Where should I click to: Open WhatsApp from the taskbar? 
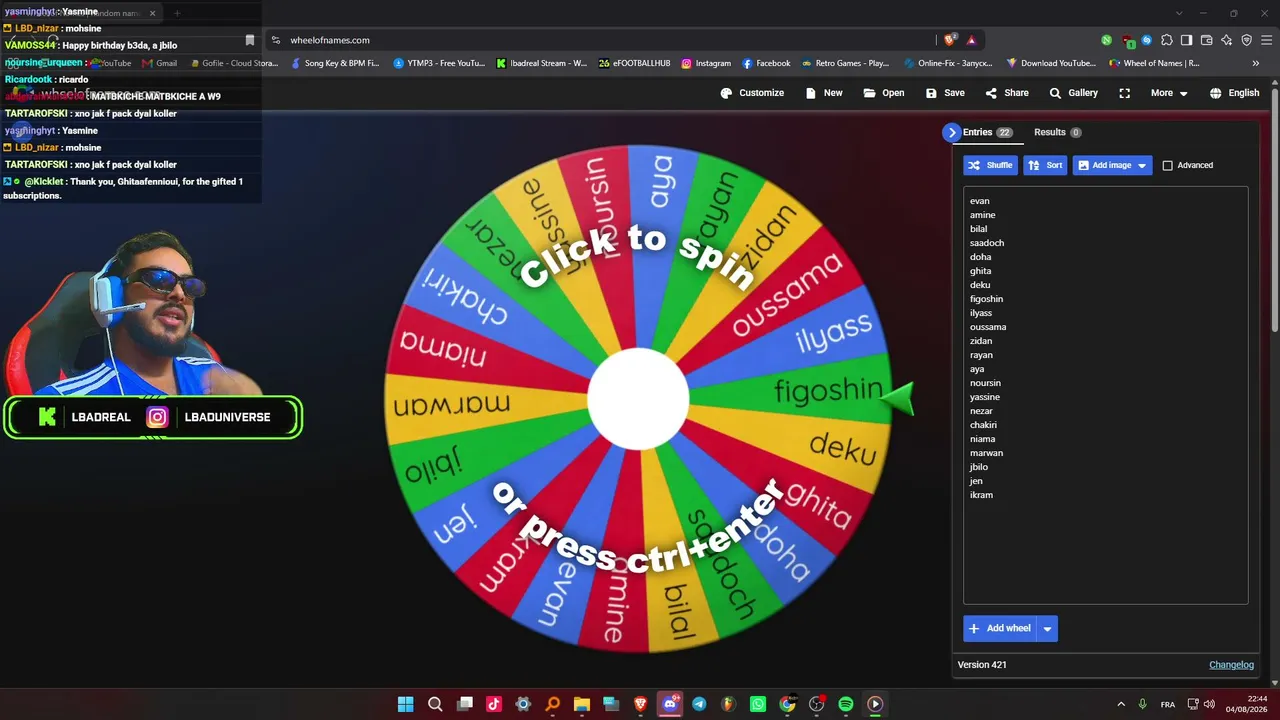pyautogui.click(x=758, y=704)
